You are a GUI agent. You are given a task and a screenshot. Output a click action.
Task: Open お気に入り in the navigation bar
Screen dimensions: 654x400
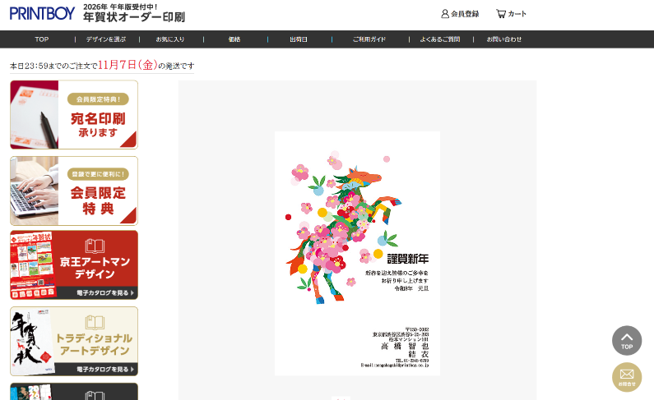click(x=170, y=39)
